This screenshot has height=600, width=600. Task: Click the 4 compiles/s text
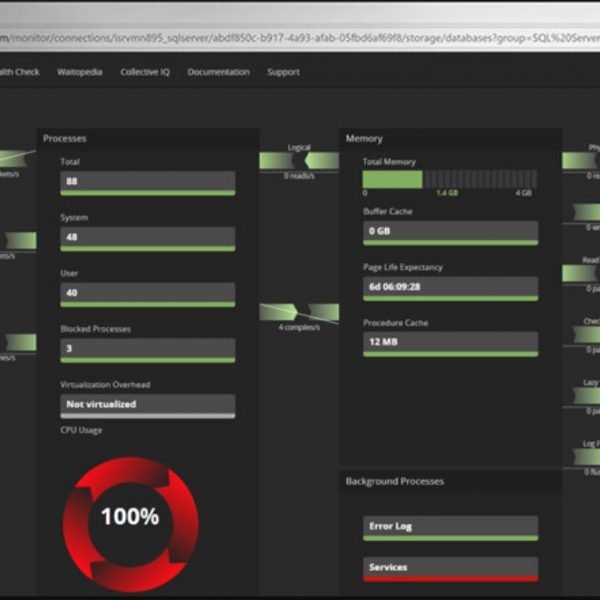(299, 328)
